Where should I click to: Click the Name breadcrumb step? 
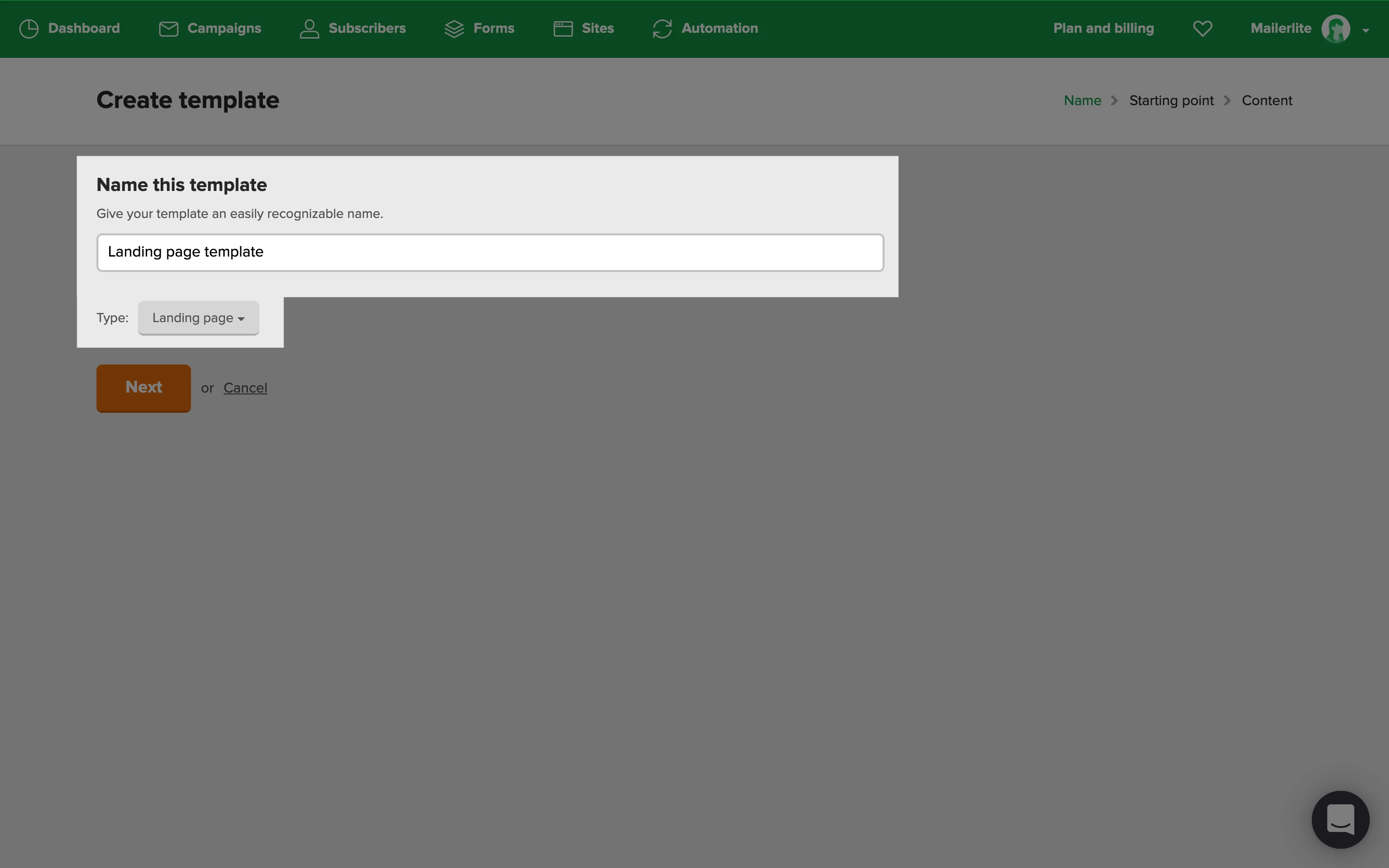pos(1082,100)
